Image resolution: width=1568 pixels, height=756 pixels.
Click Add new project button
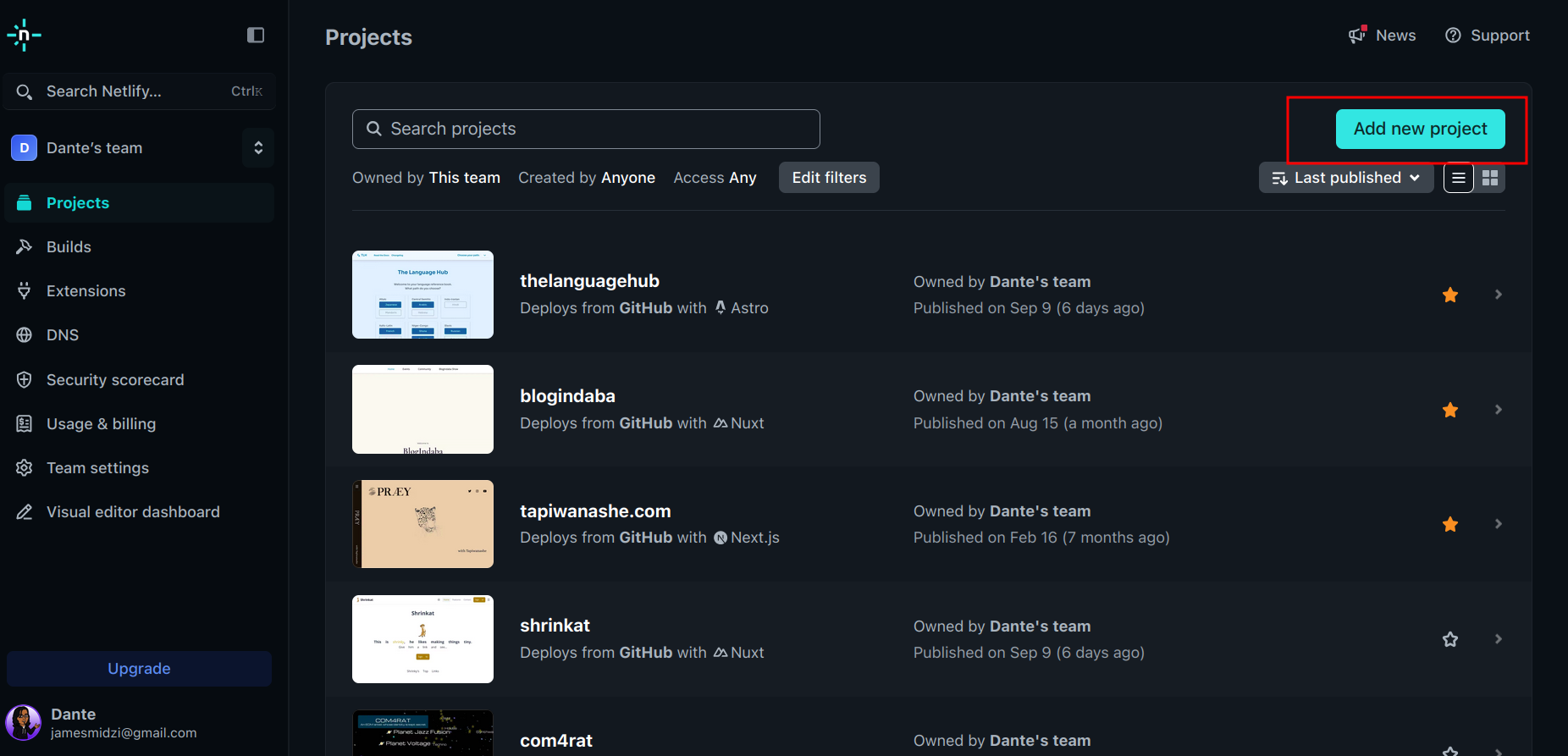click(1420, 129)
